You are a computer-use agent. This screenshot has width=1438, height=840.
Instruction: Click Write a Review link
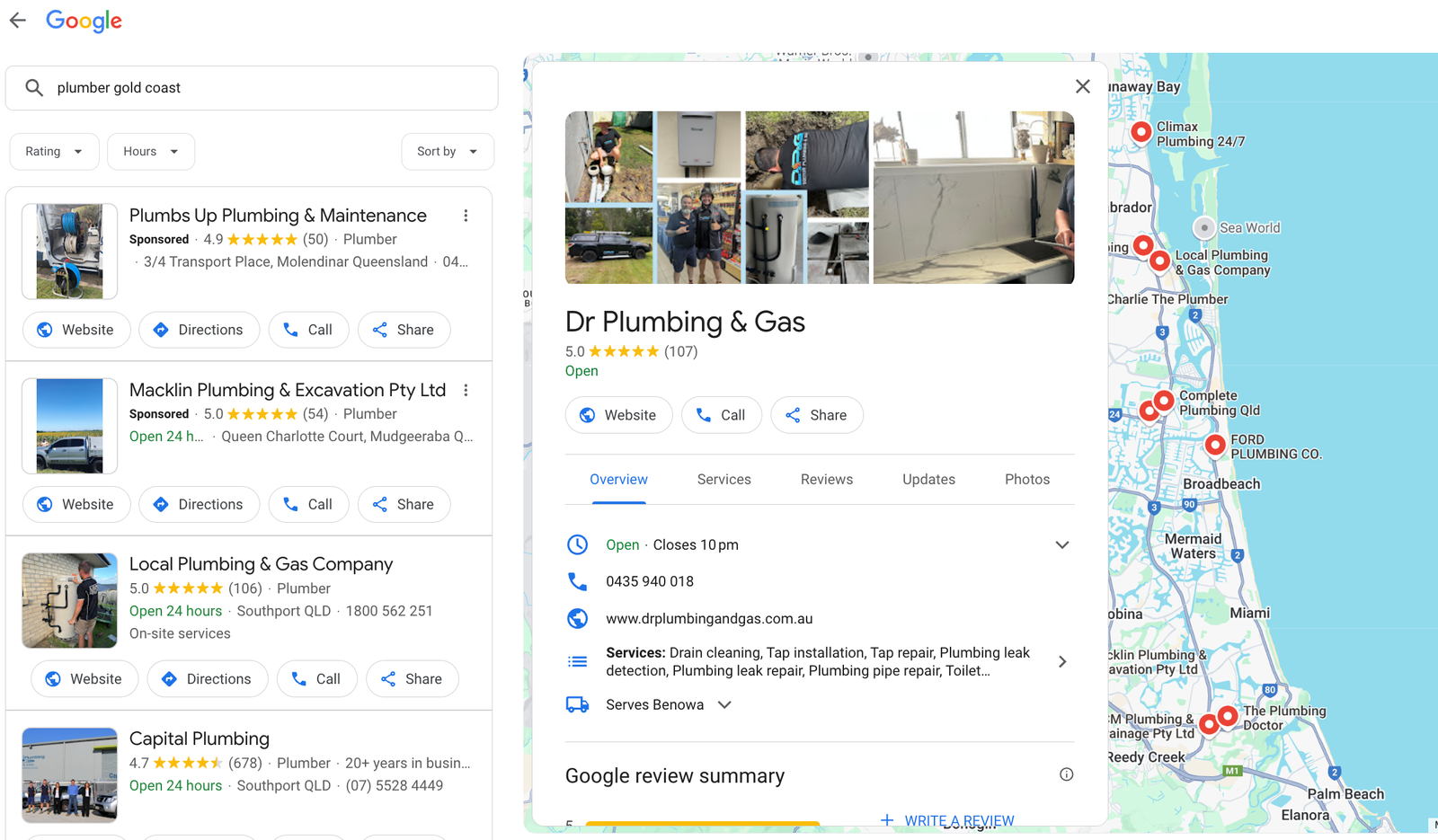click(947, 820)
